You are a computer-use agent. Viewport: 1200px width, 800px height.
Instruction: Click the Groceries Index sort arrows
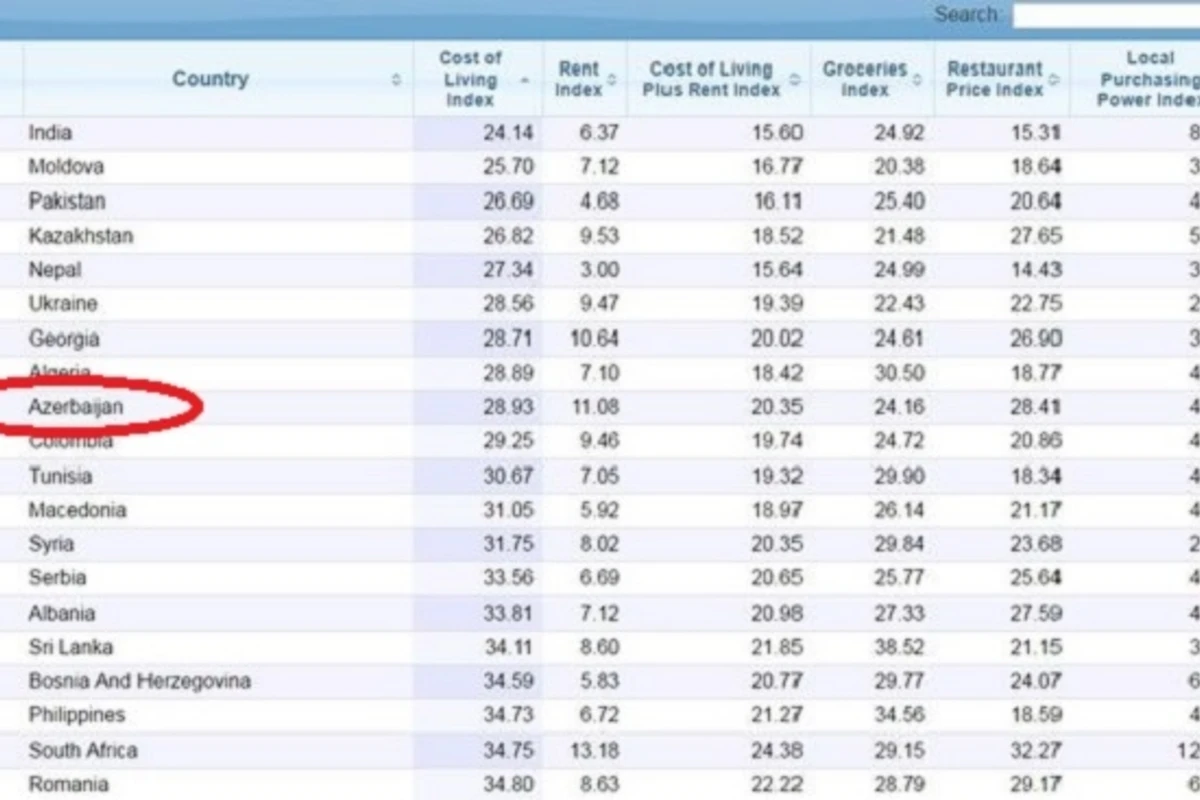(x=917, y=79)
